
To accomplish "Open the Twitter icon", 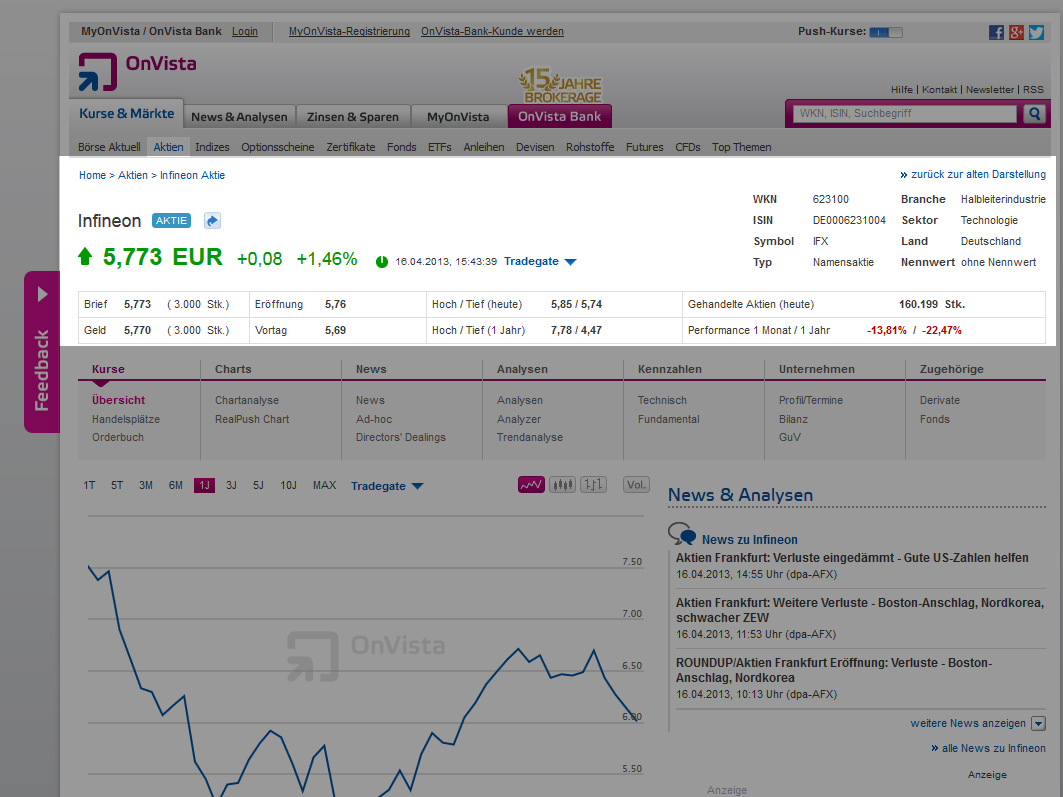I will tap(1036, 32).
